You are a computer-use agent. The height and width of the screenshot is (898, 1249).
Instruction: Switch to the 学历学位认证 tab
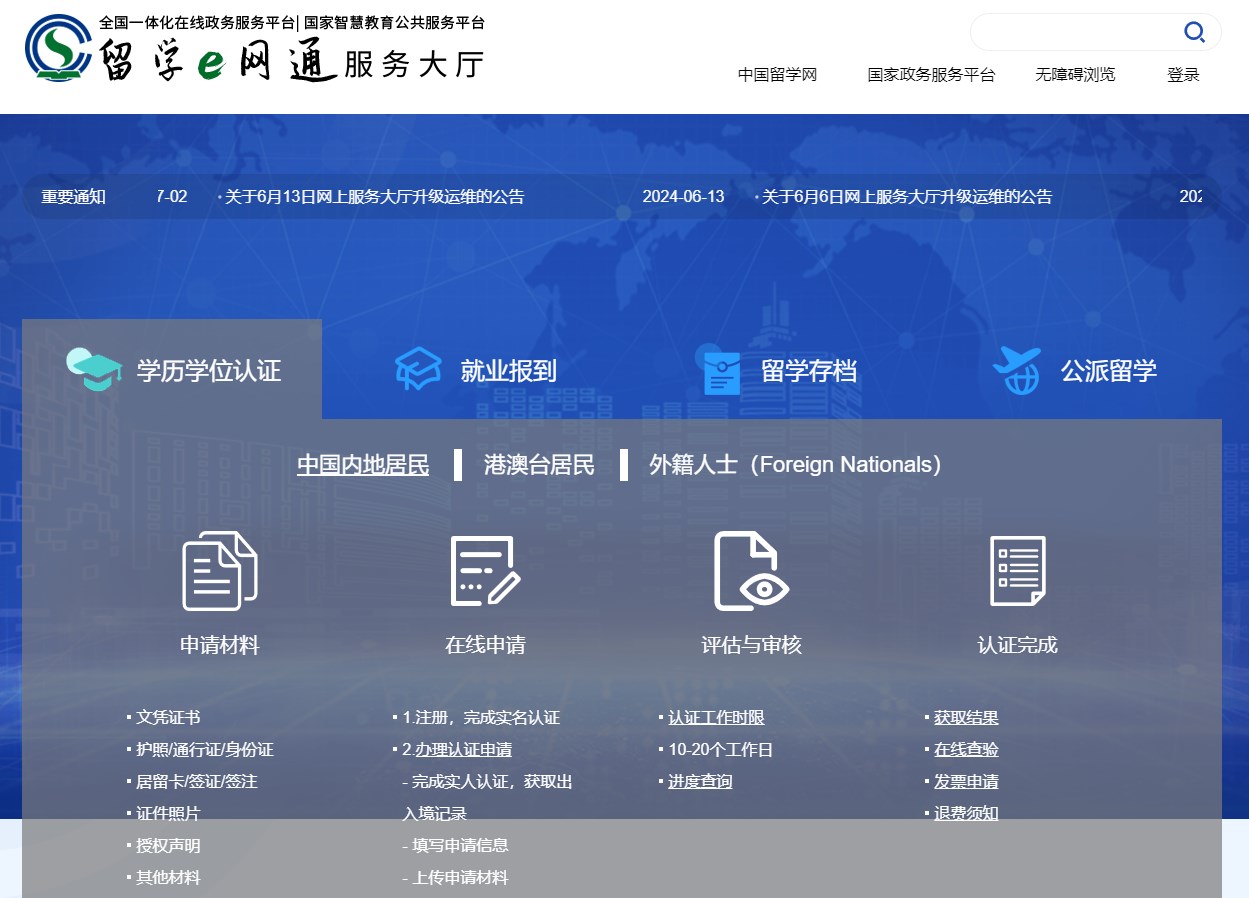tap(172, 369)
